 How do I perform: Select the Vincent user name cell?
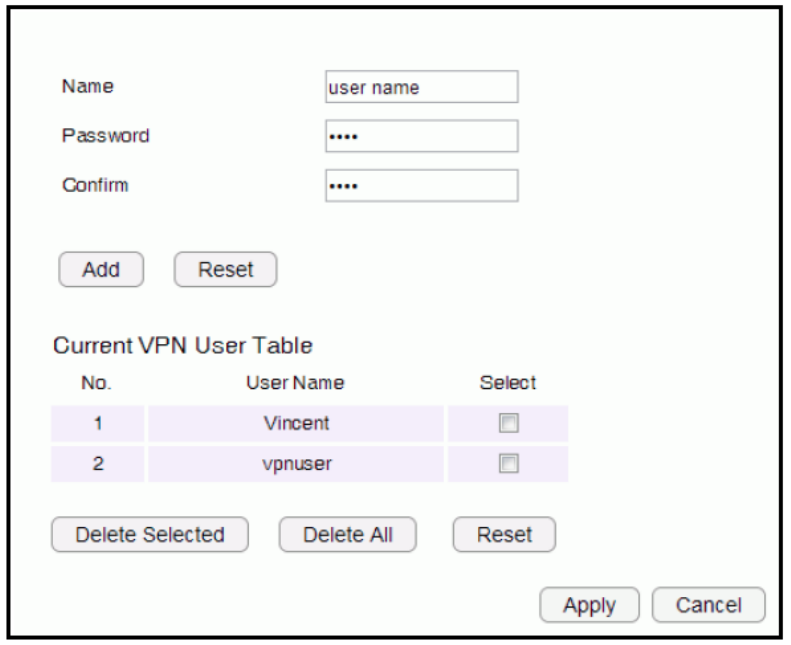tap(295, 424)
